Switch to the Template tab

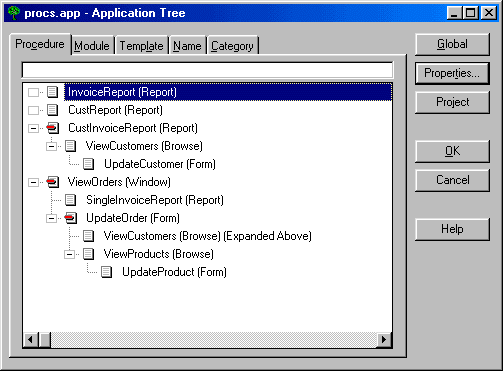tap(142, 46)
